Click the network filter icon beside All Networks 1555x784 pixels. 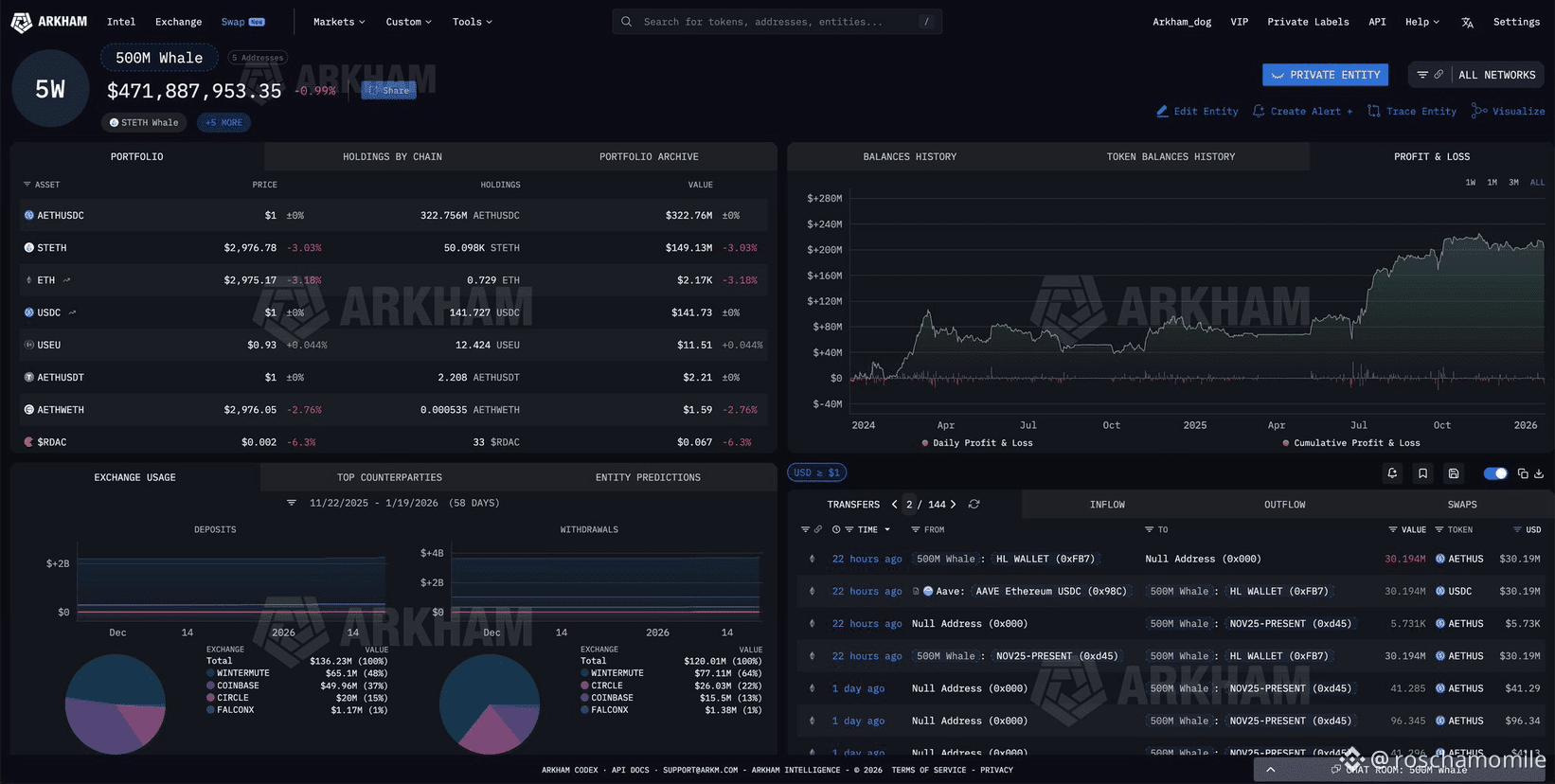pos(1422,75)
